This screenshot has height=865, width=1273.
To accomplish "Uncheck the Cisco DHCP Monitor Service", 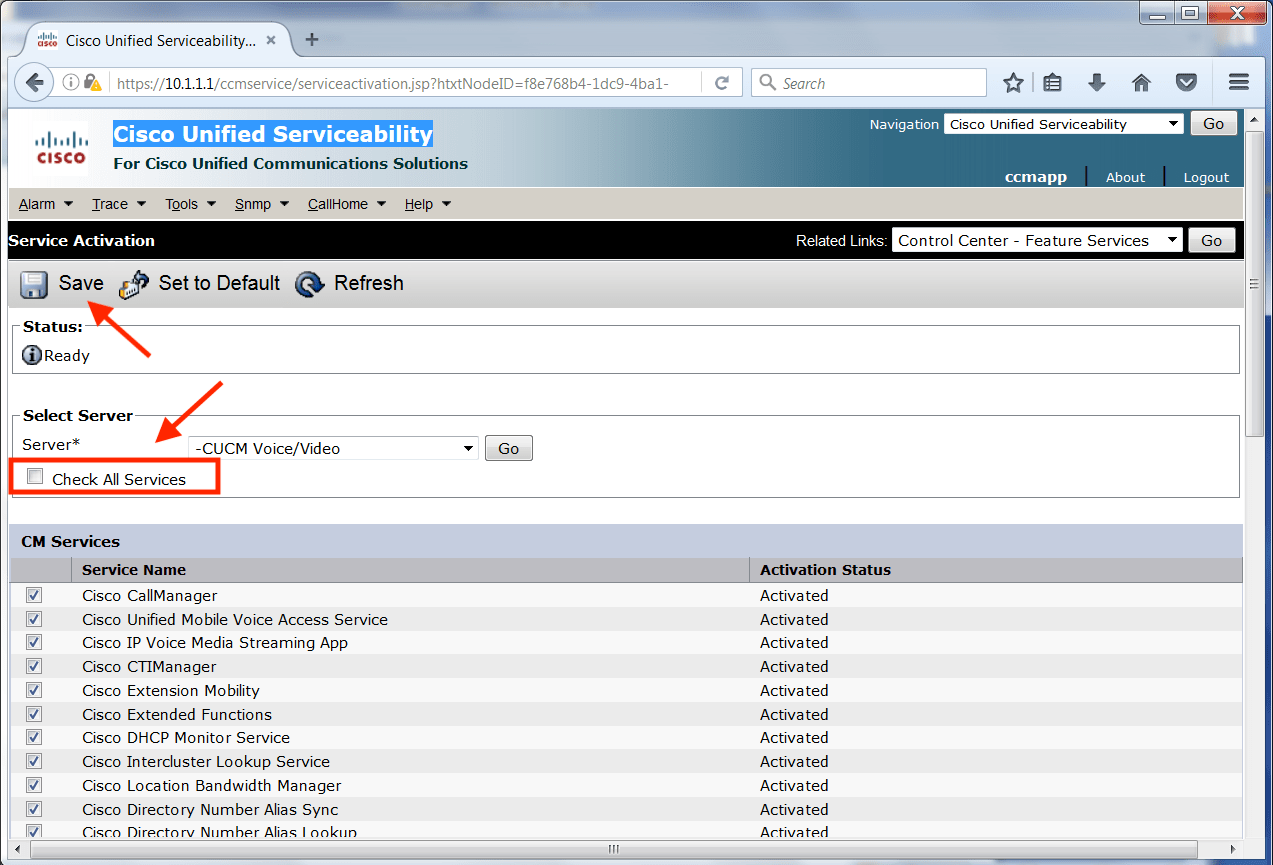I will coord(34,737).
